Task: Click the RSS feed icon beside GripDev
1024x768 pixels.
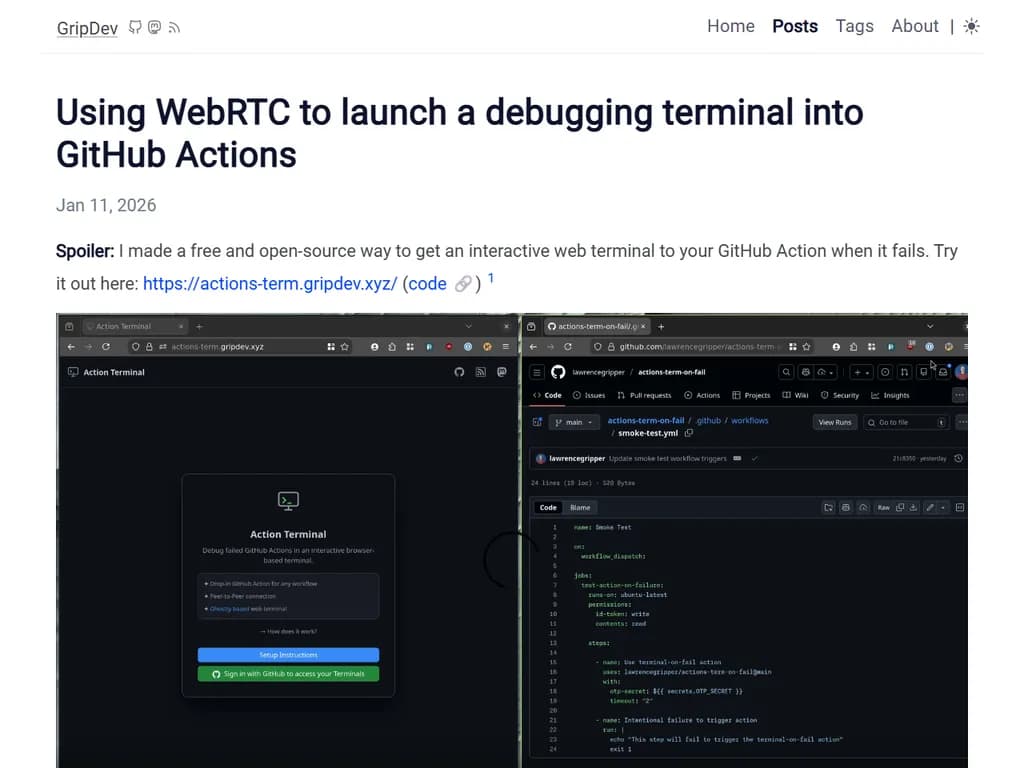Action: (175, 27)
